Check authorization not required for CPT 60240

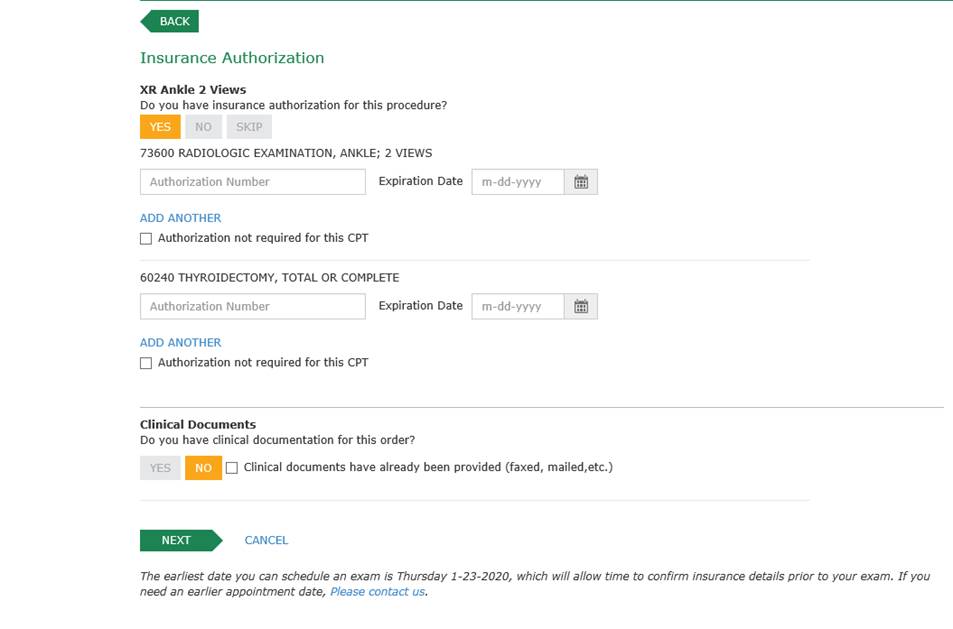[x=146, y=363]
